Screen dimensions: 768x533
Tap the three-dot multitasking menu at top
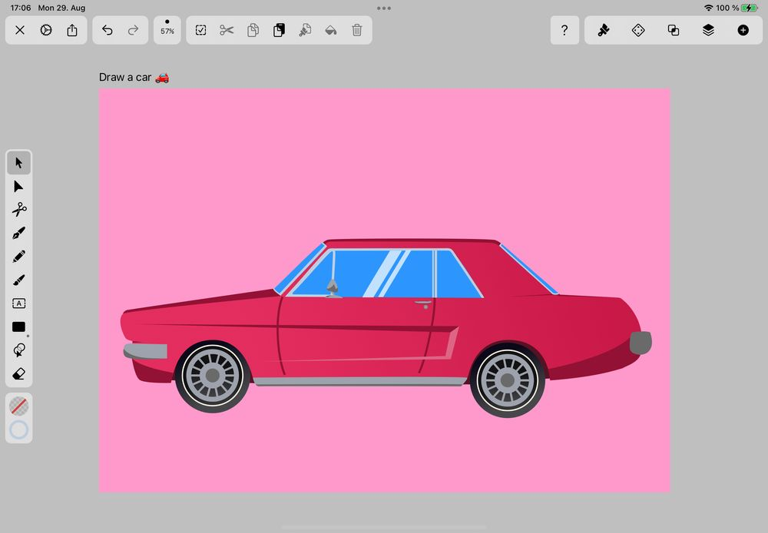tap(384, 8)
